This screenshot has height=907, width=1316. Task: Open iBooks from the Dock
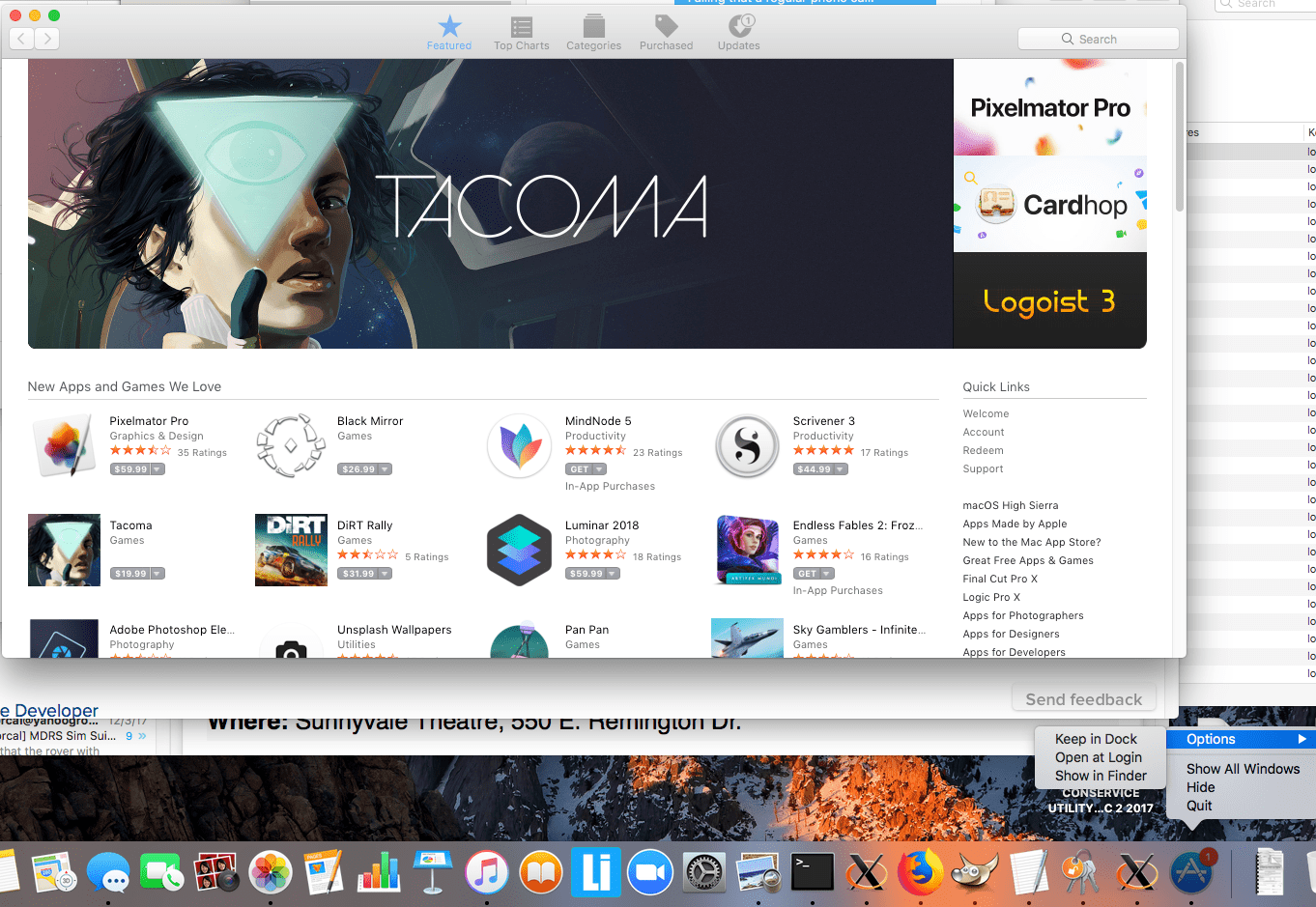(x=541, y=873)
